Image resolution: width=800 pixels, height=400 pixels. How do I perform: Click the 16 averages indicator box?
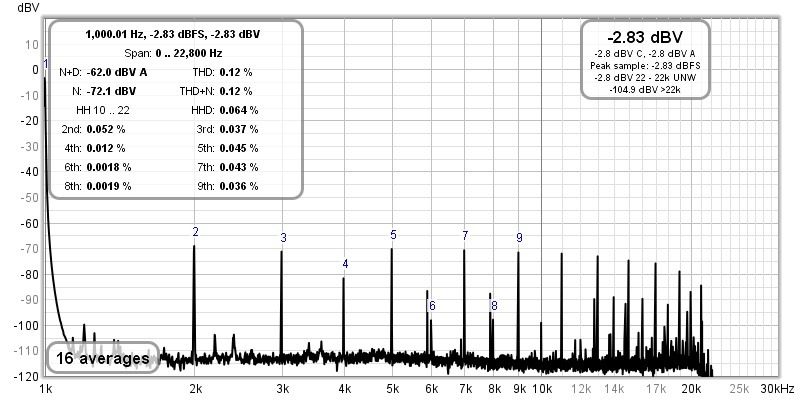pyautogui.click(x=103, y=358)
